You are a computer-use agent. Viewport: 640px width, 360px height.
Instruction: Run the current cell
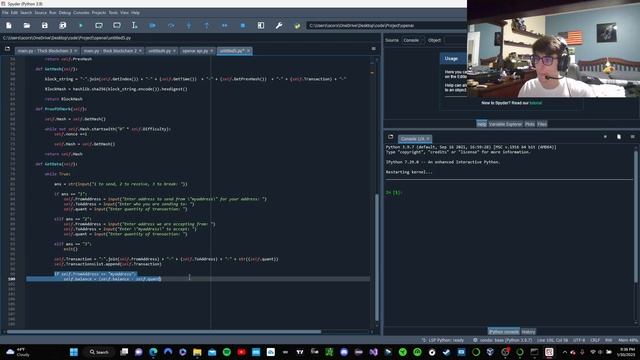click(x=99, y=25)
